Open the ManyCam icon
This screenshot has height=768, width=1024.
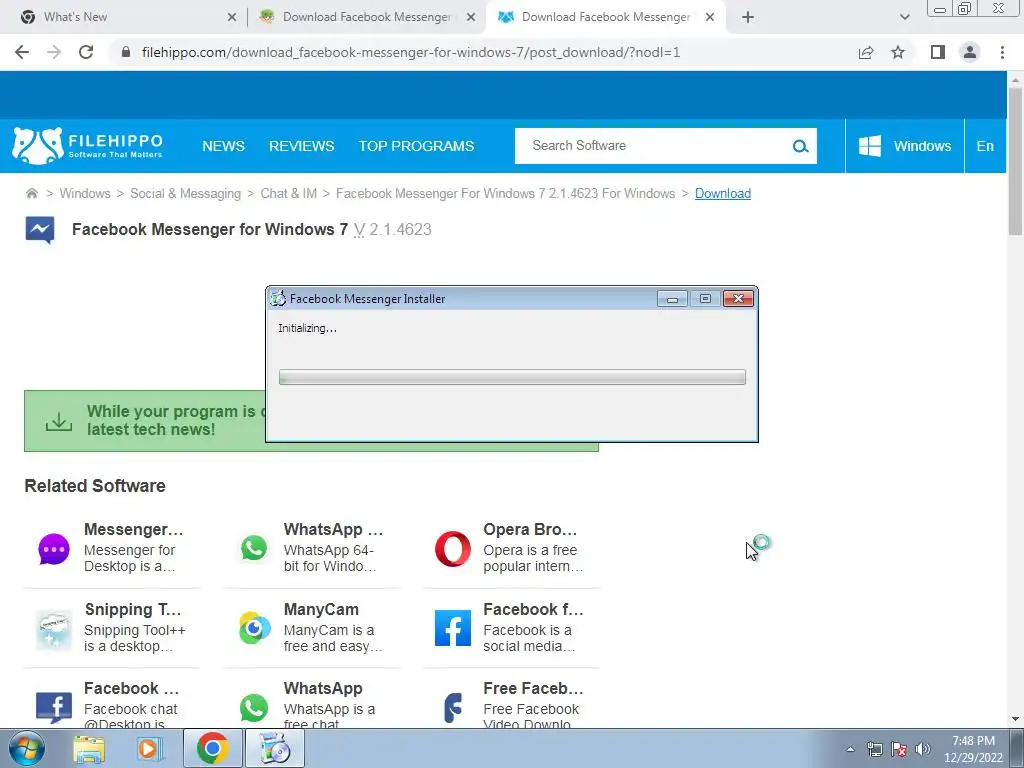pyautogui.click(x=254, y=628)
